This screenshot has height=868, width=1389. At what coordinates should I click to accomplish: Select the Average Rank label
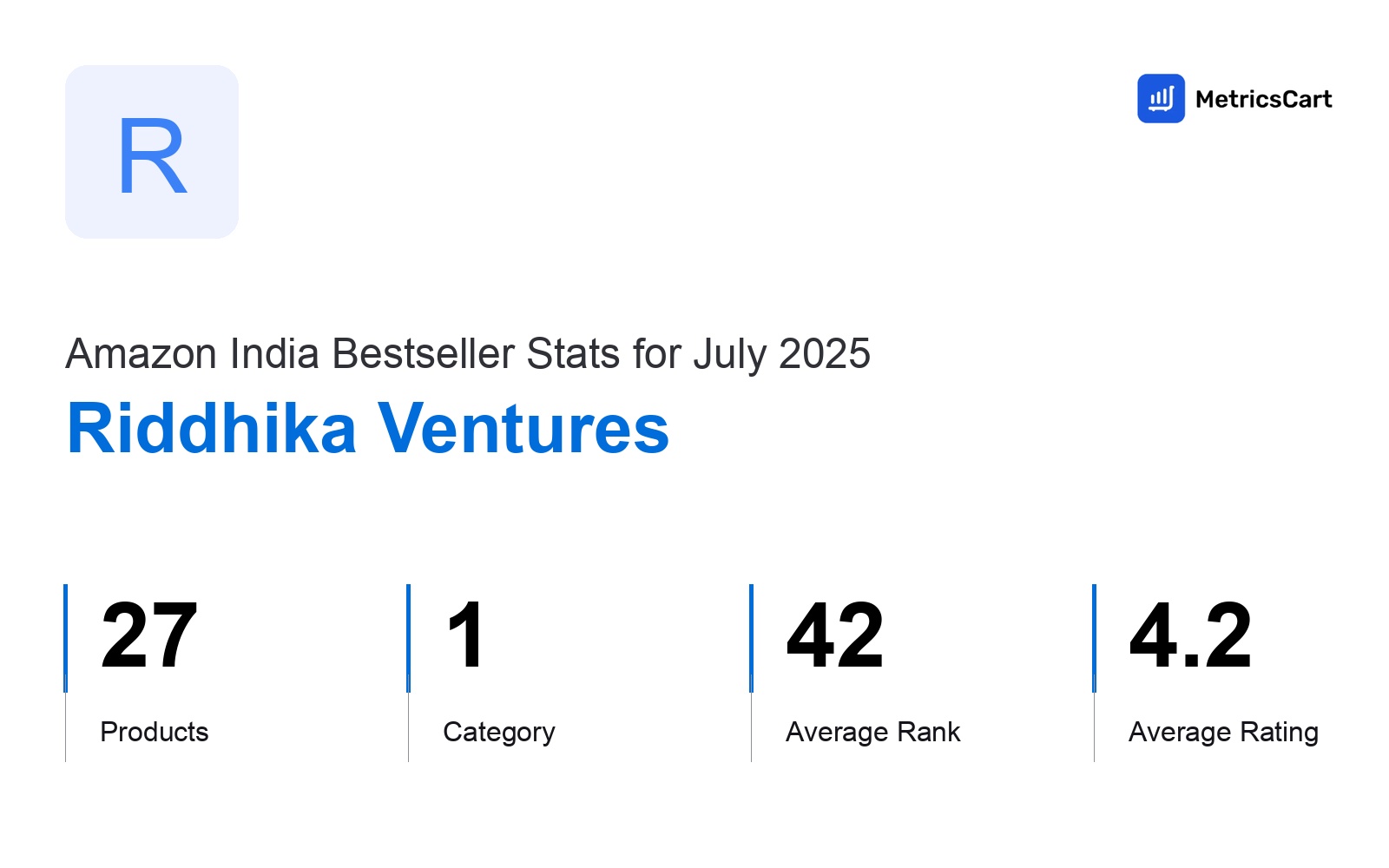(x=873, y=732)
